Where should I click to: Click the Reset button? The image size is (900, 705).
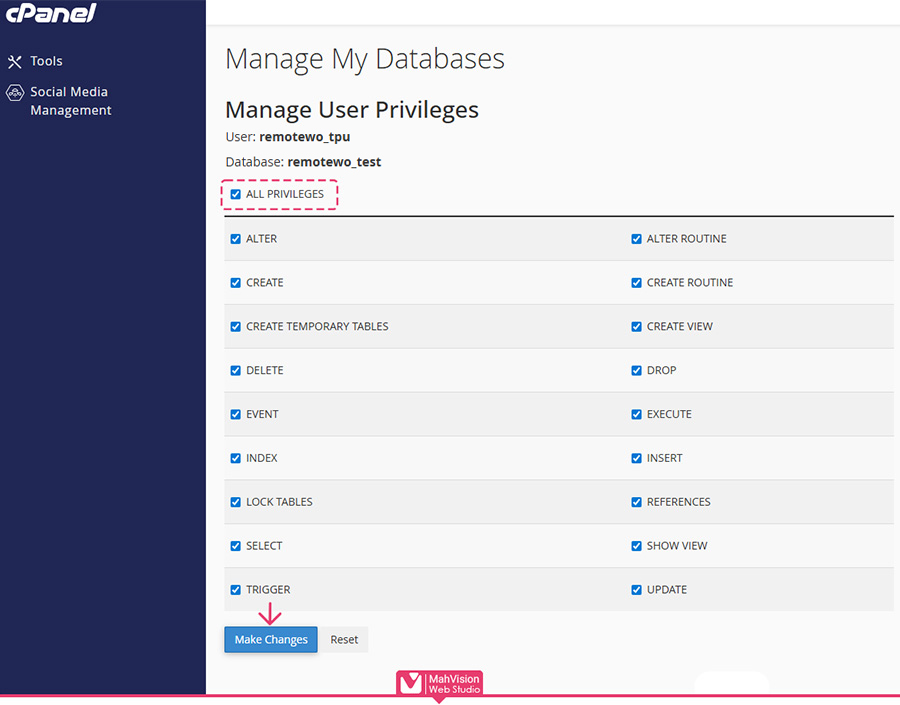click(344, 640)
